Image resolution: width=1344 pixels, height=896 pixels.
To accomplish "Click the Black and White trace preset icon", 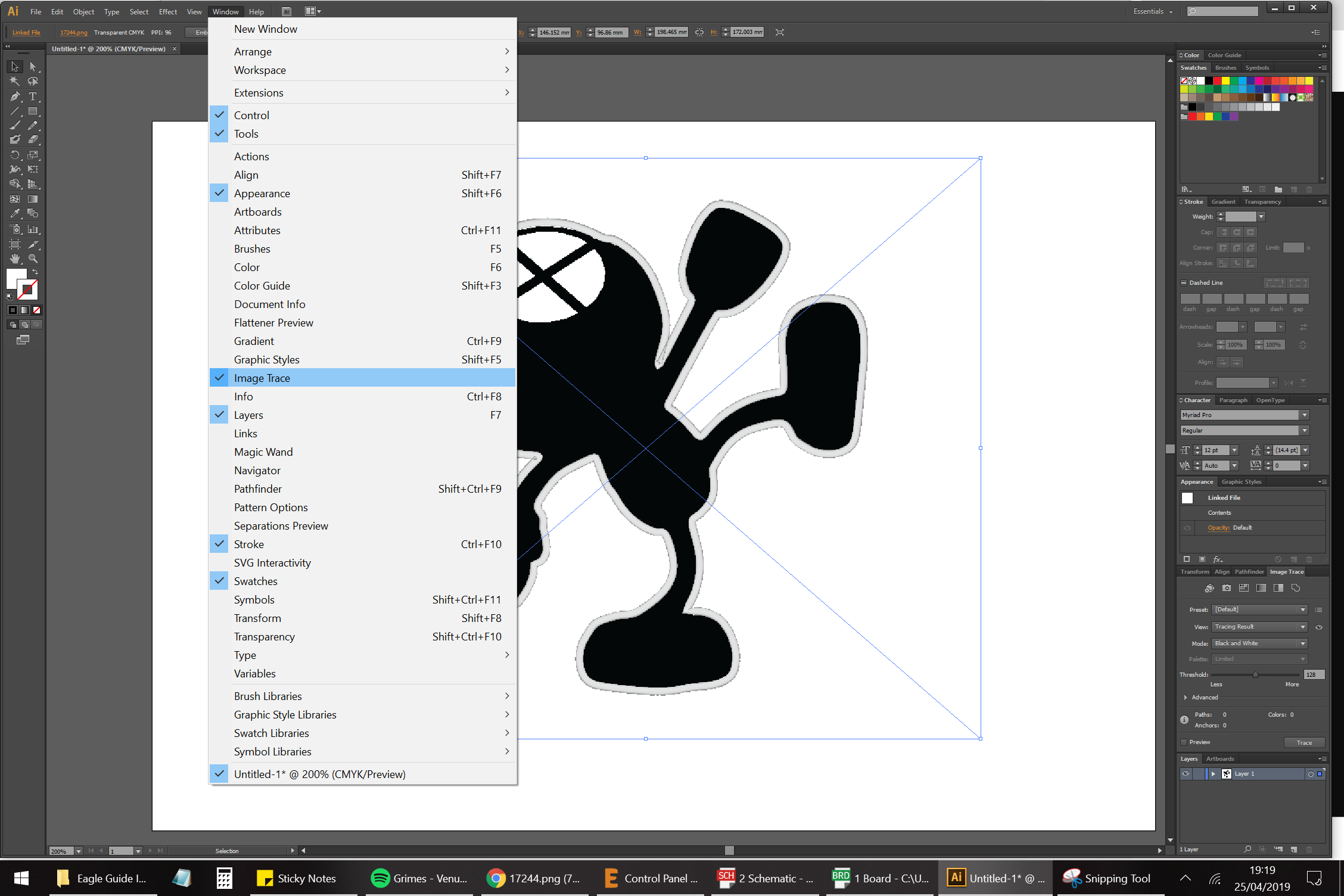I will pos(1278,588).
